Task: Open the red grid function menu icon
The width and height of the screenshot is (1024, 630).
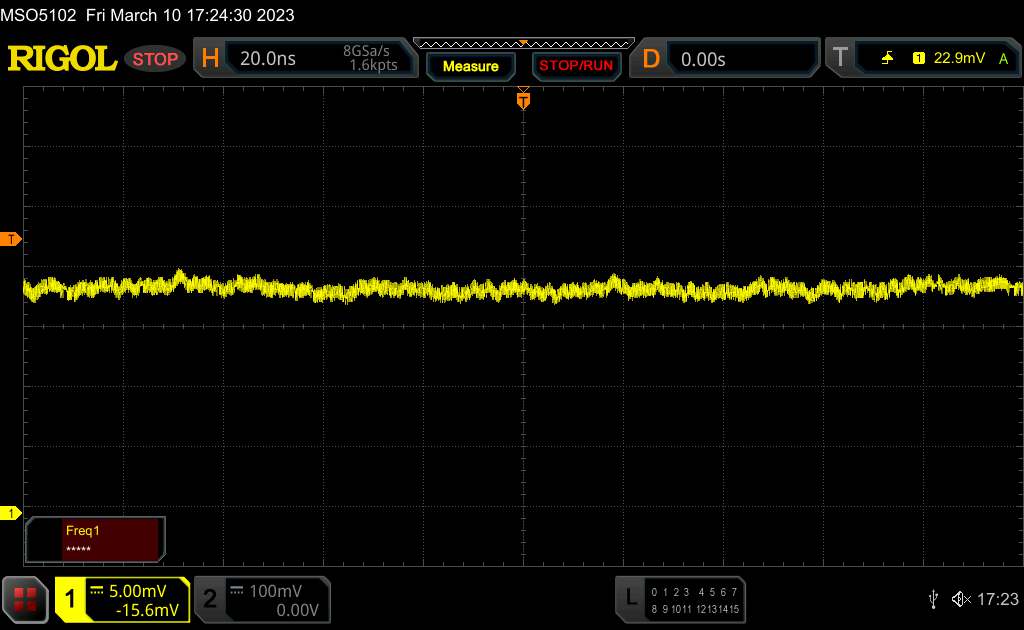Action: (25, 599)
